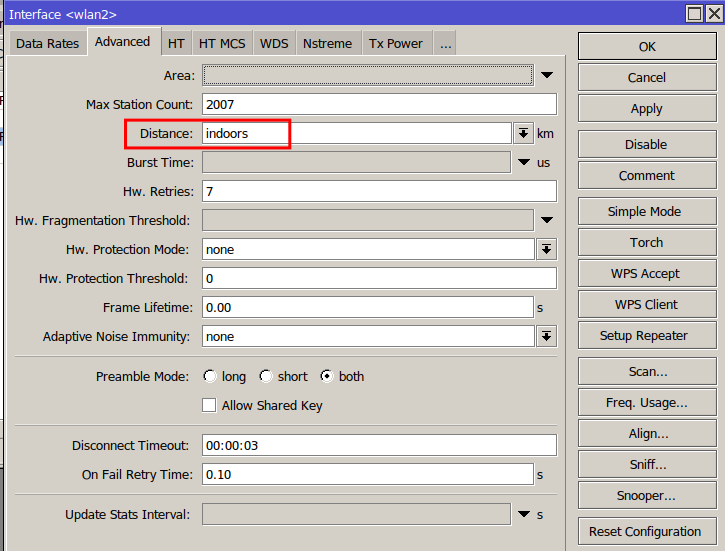
Task: Show more tabs with ellipsis
Action: (x=445, y=43)
